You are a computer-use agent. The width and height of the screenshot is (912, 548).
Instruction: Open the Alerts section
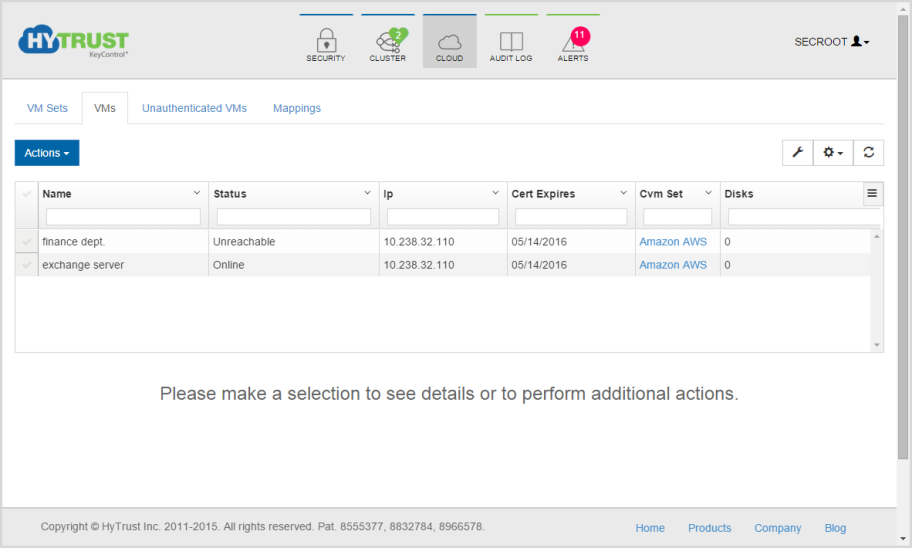[x=573, y=42]
